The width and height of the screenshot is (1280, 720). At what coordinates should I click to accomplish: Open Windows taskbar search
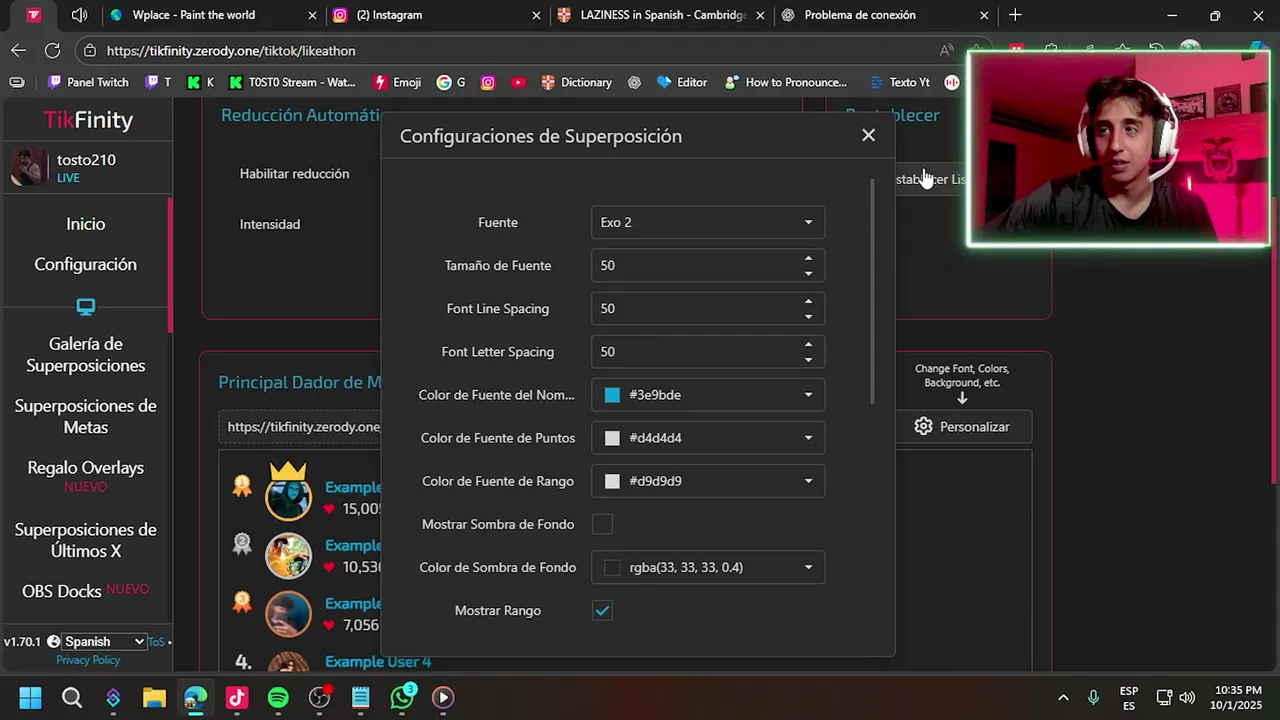(72, 697)
